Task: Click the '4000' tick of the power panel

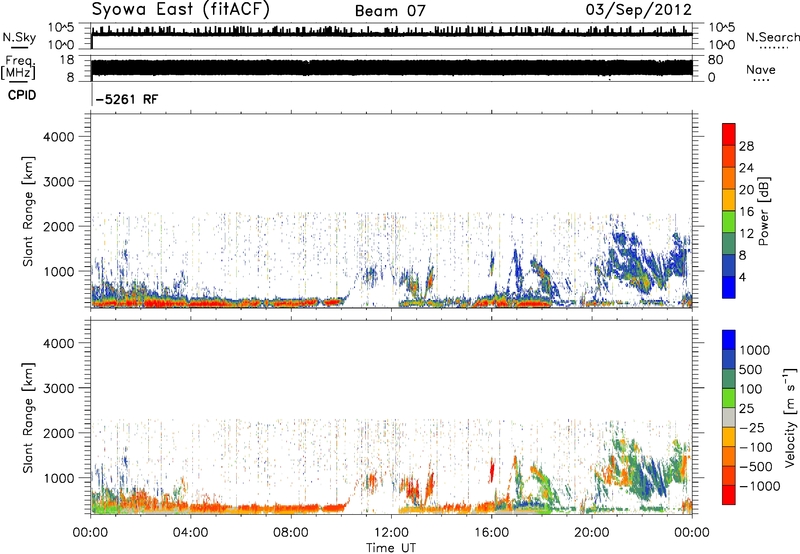Action: 59,137
